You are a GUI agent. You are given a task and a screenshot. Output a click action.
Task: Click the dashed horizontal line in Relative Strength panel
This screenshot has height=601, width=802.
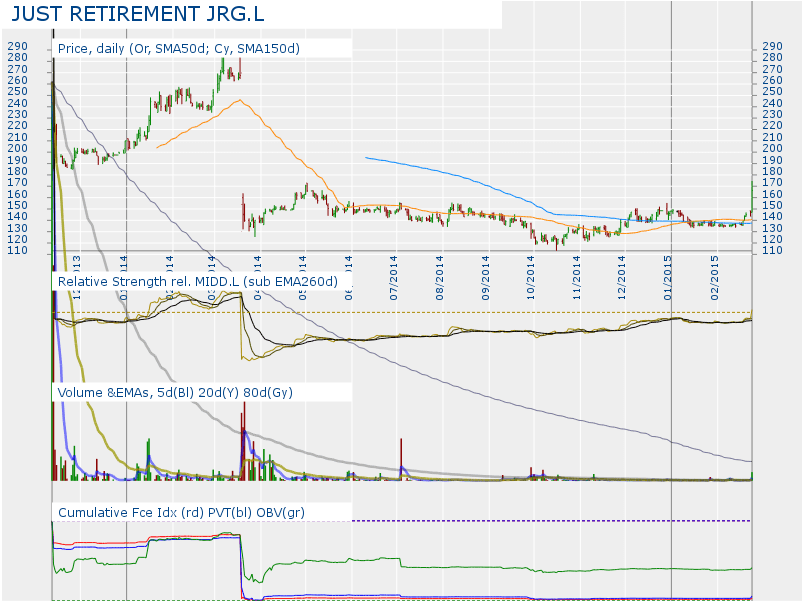click(402, 313)
